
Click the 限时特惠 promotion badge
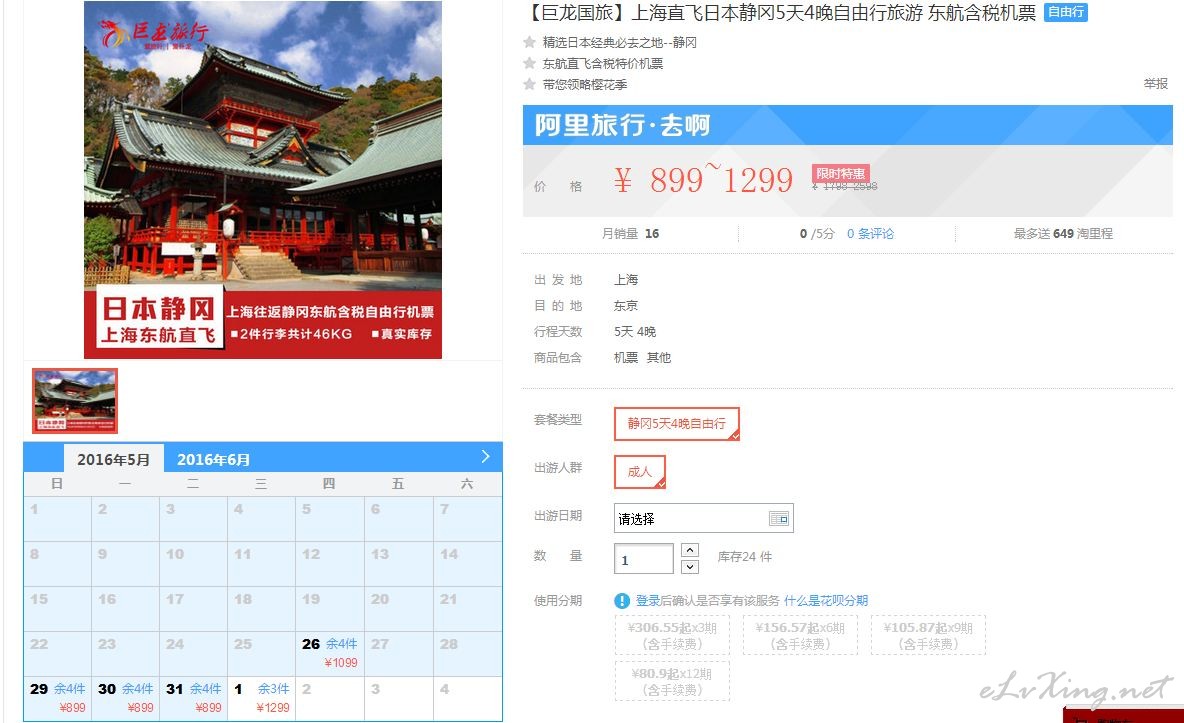(840, 173)
